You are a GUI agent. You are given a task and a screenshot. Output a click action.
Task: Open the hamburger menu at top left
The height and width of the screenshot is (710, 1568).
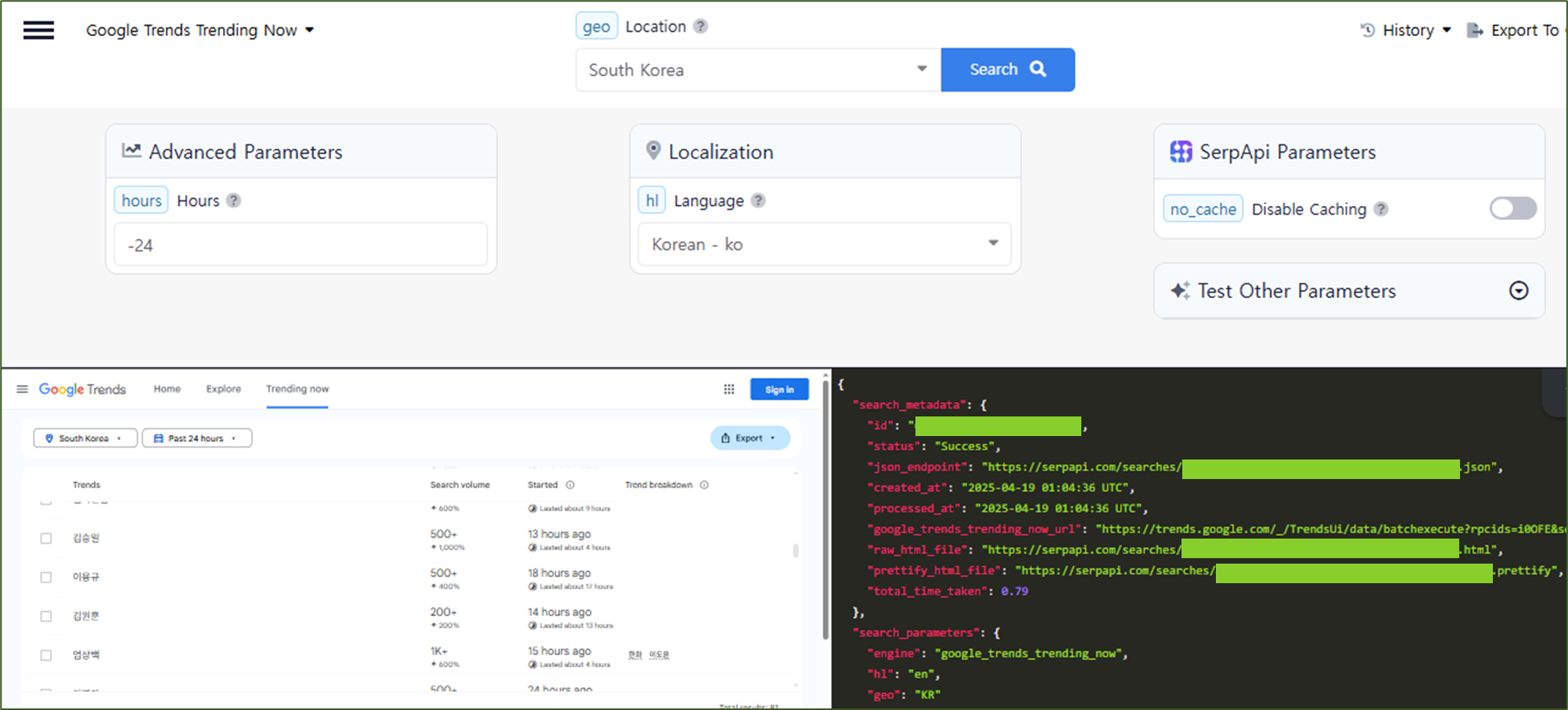click(38, 31)
